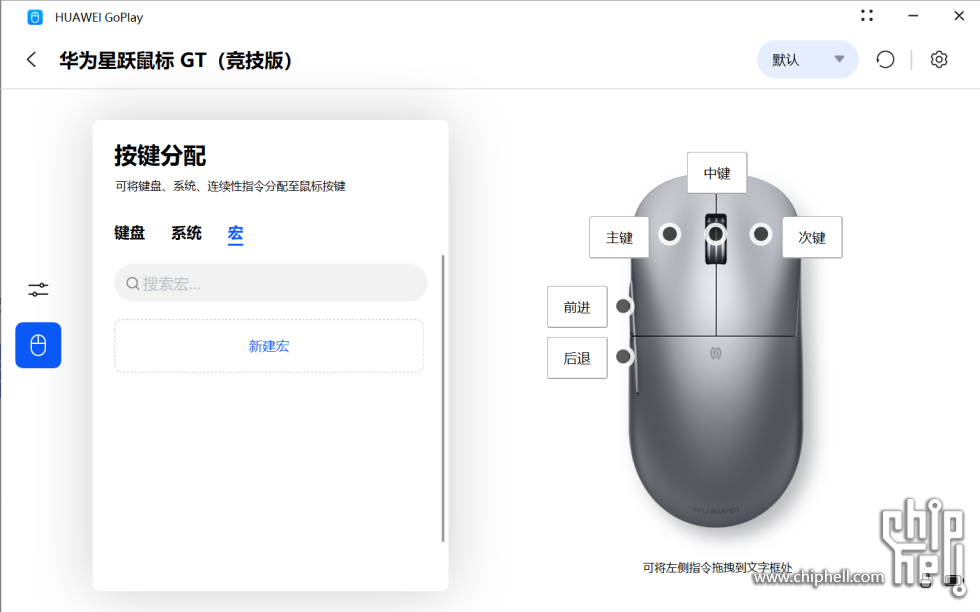Click the 可将键盘、系统、连续性指令分配至鼠标按键 description

[230, 186]
